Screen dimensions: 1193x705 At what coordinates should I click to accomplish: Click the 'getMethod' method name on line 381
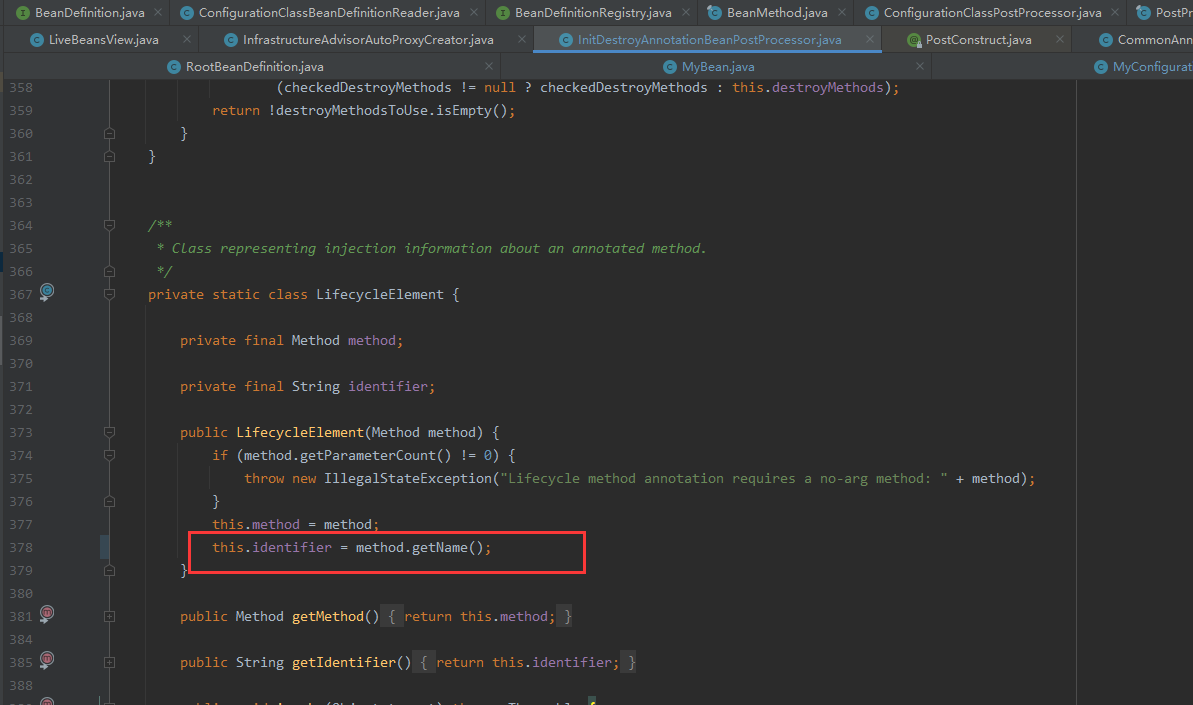[x=328, y=617]
